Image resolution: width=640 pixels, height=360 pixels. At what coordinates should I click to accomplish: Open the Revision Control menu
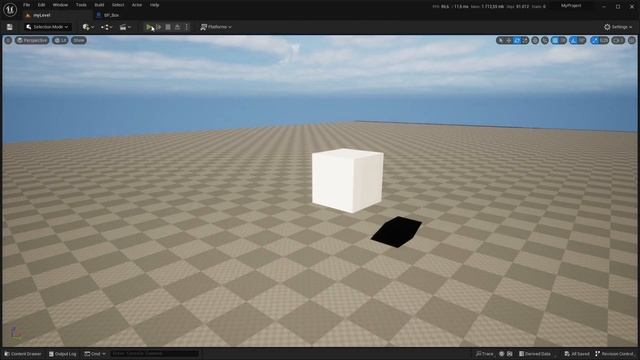[614, 354]
